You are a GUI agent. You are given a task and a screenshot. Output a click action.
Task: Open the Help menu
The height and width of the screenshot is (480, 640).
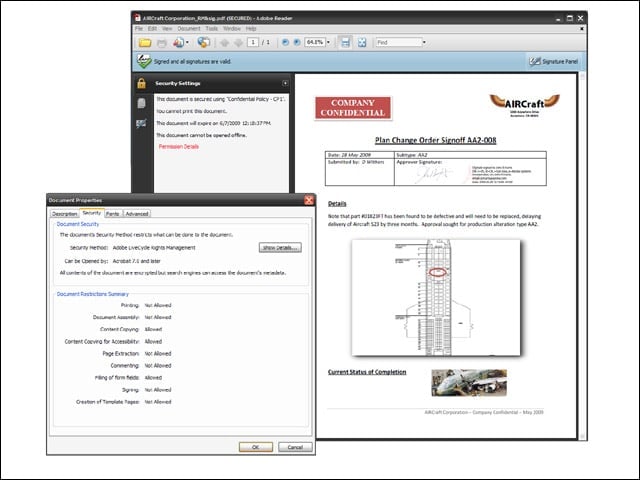coord(251,29)
